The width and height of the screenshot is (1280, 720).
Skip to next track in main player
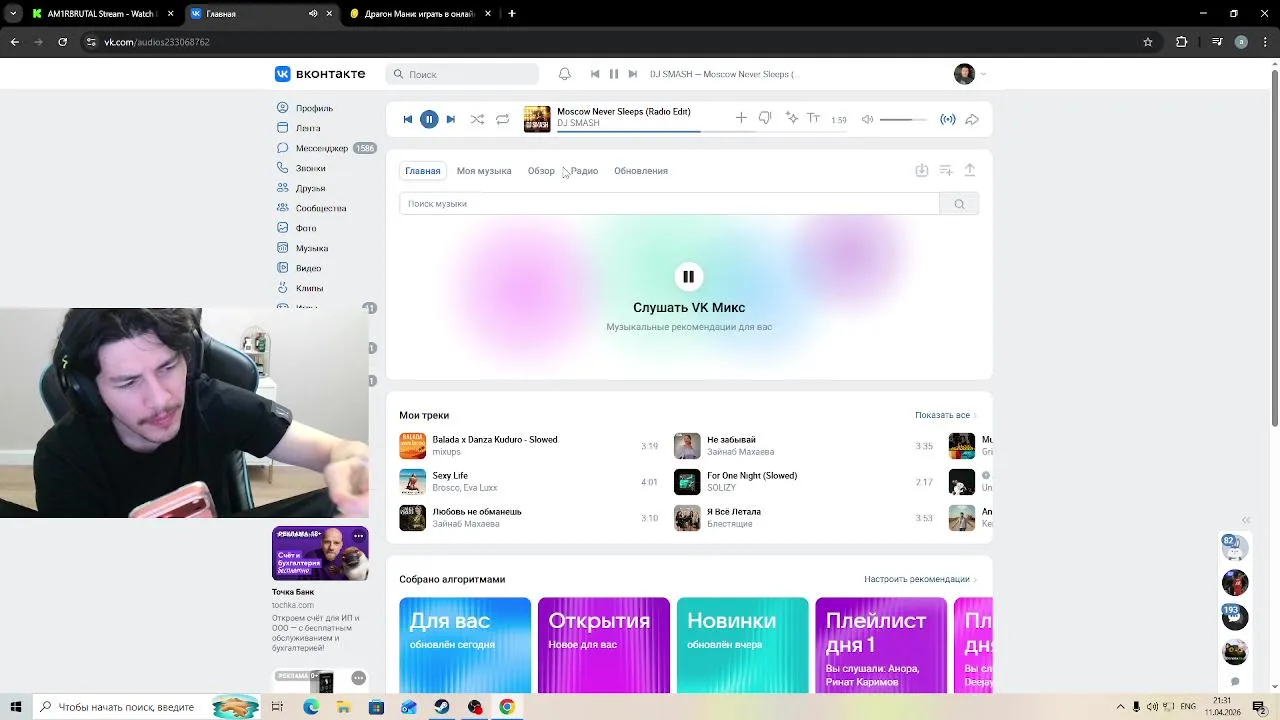[x=451, y=119]
